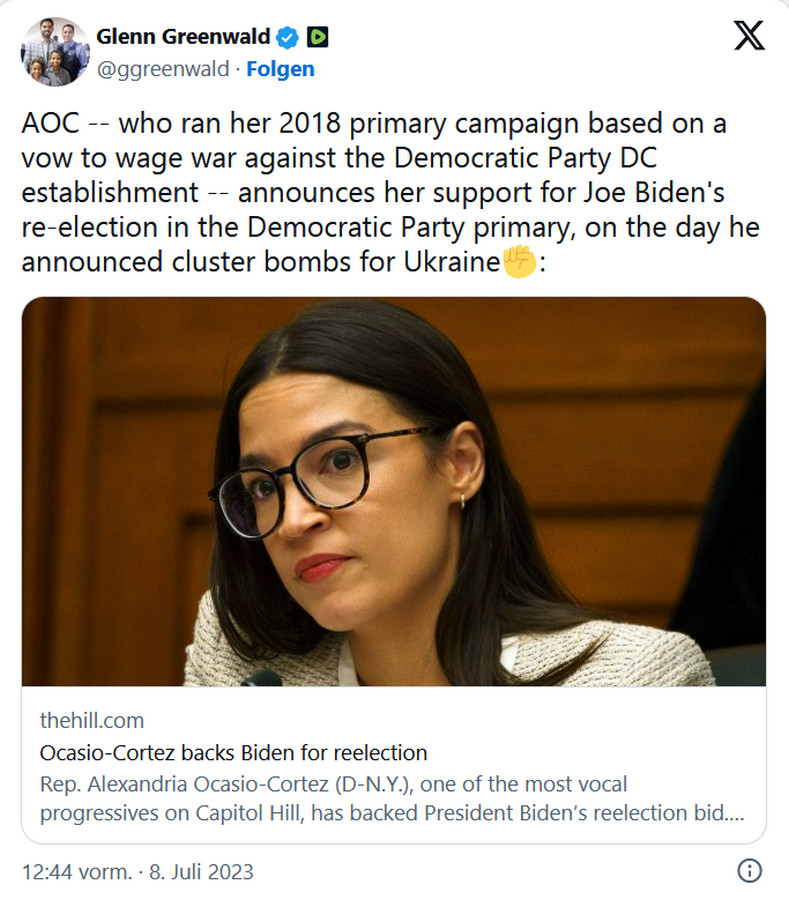The image size is (789, 900).
Task: Click the "12:44 vorm." time stamp
Action: 76,871
